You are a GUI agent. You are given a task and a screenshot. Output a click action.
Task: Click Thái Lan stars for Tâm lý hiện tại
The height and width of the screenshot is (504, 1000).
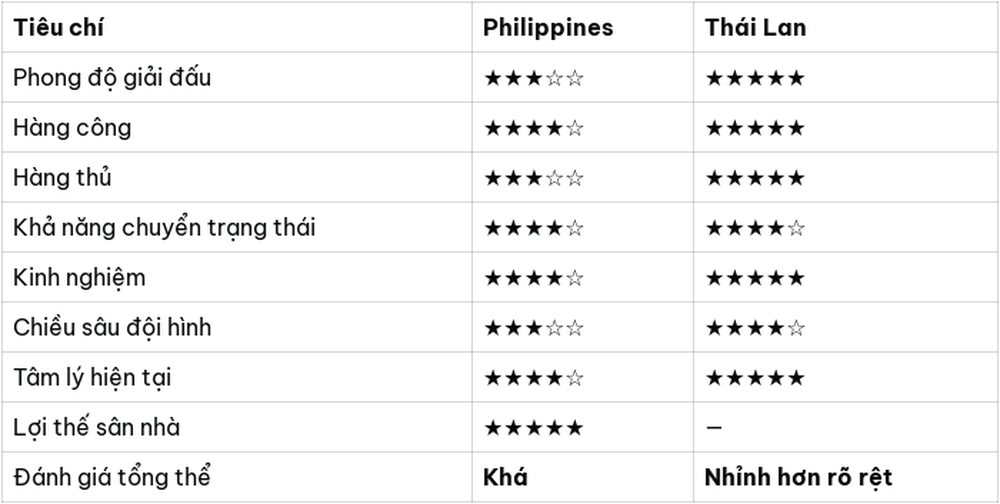tap(754, 378)
